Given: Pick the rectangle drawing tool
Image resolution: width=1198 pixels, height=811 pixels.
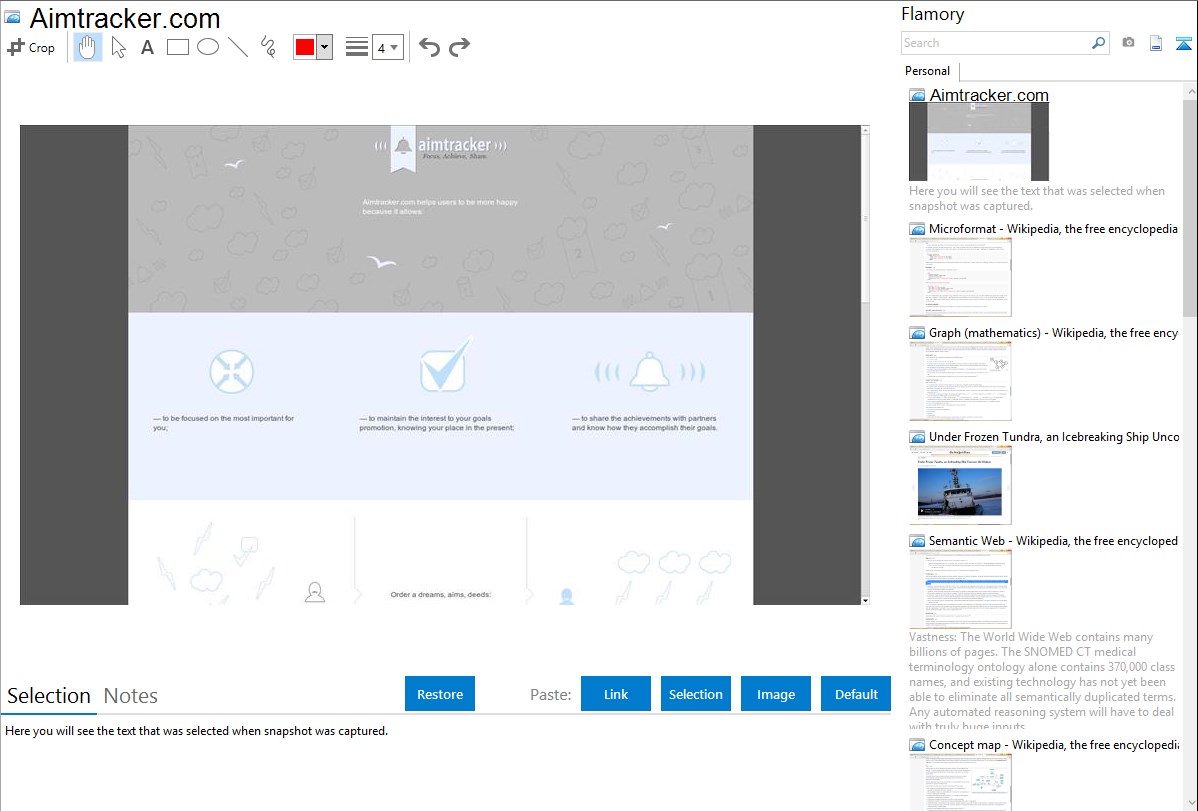Looking at the screenshot, I should 177,47.
